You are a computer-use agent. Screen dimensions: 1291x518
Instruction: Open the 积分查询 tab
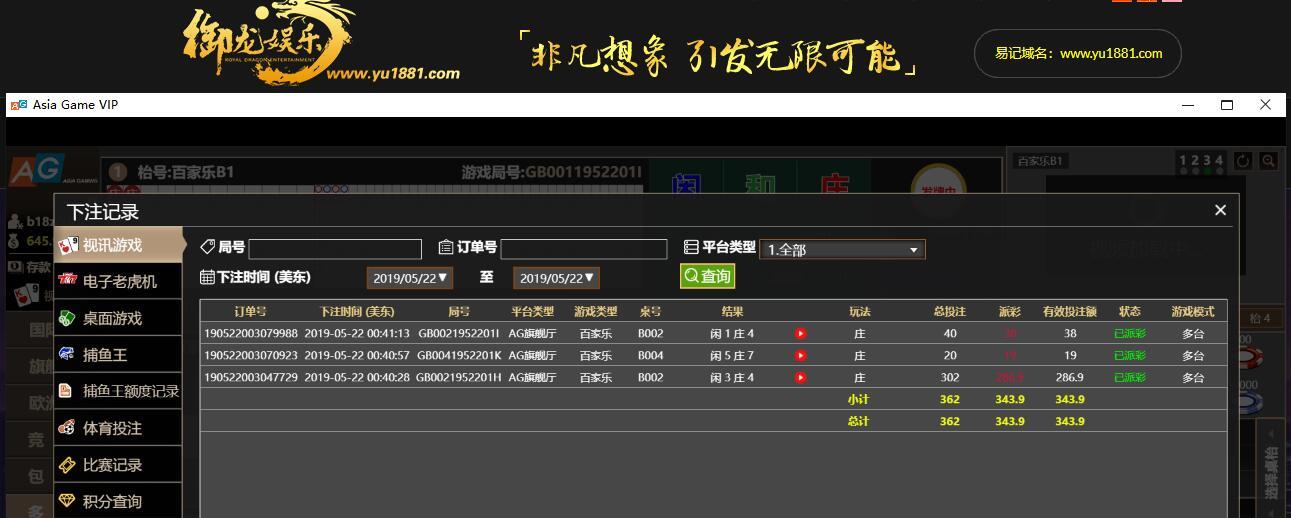click(x=119, y=501)
